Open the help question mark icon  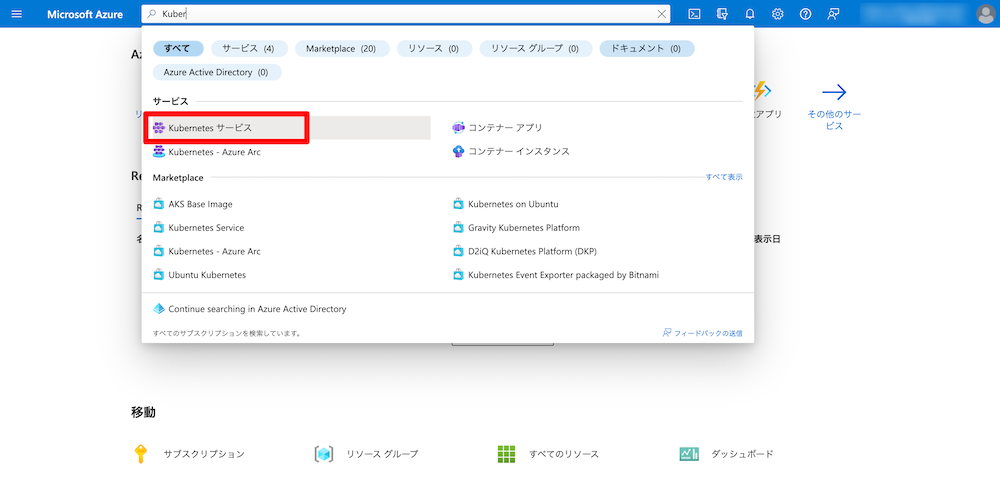click(805, 14)
